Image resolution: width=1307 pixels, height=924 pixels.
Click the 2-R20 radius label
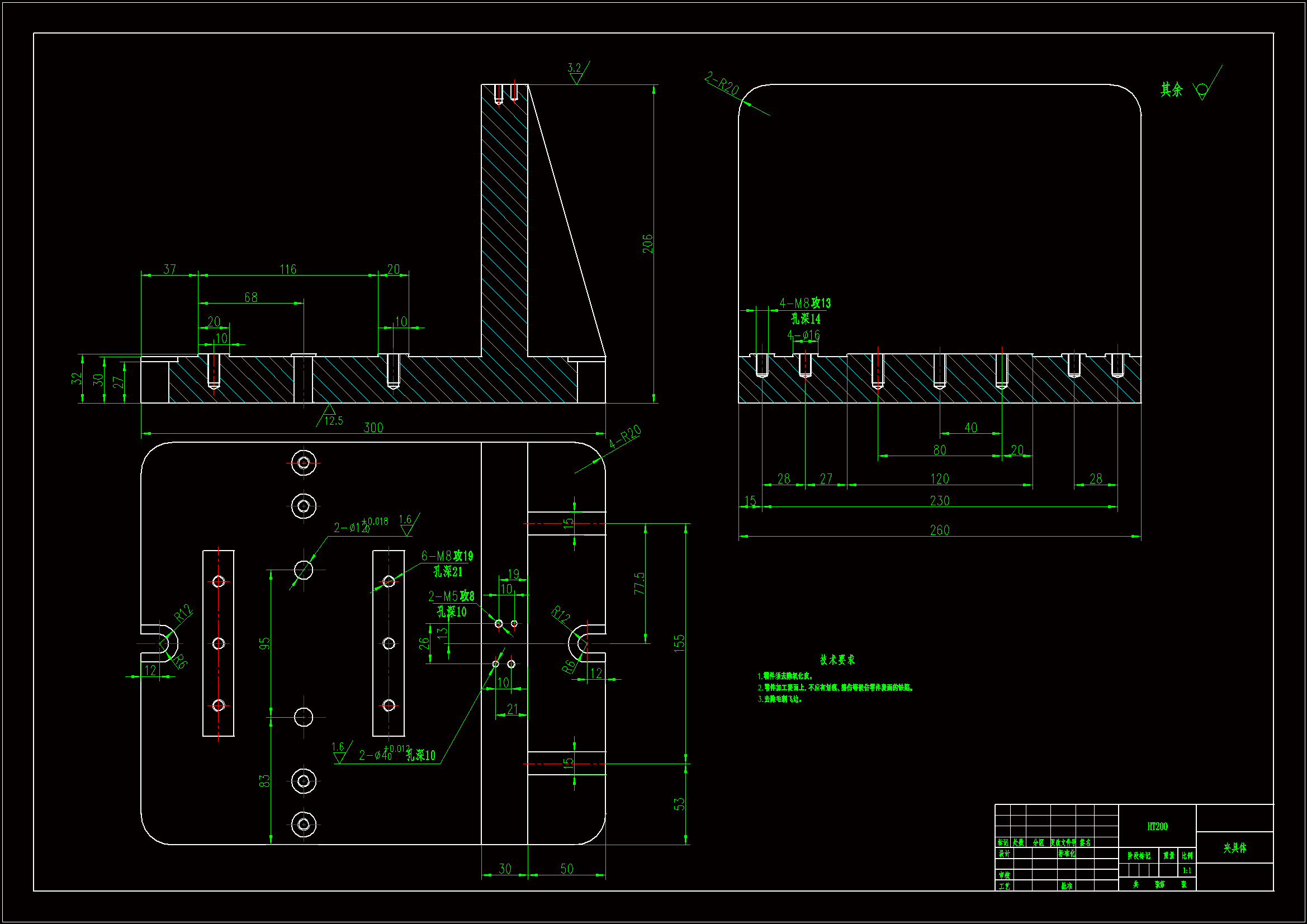722,84
